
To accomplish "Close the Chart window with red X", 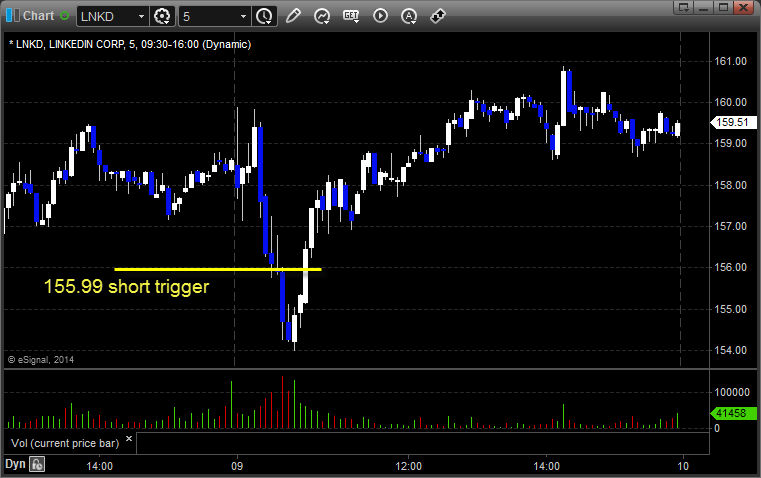I will click(x=744, y=7).
